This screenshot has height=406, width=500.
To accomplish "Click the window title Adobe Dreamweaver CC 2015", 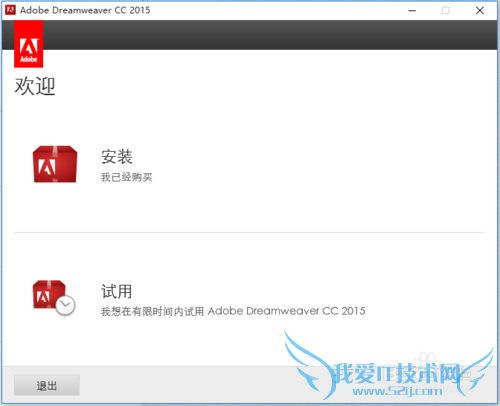I will 85,10.
